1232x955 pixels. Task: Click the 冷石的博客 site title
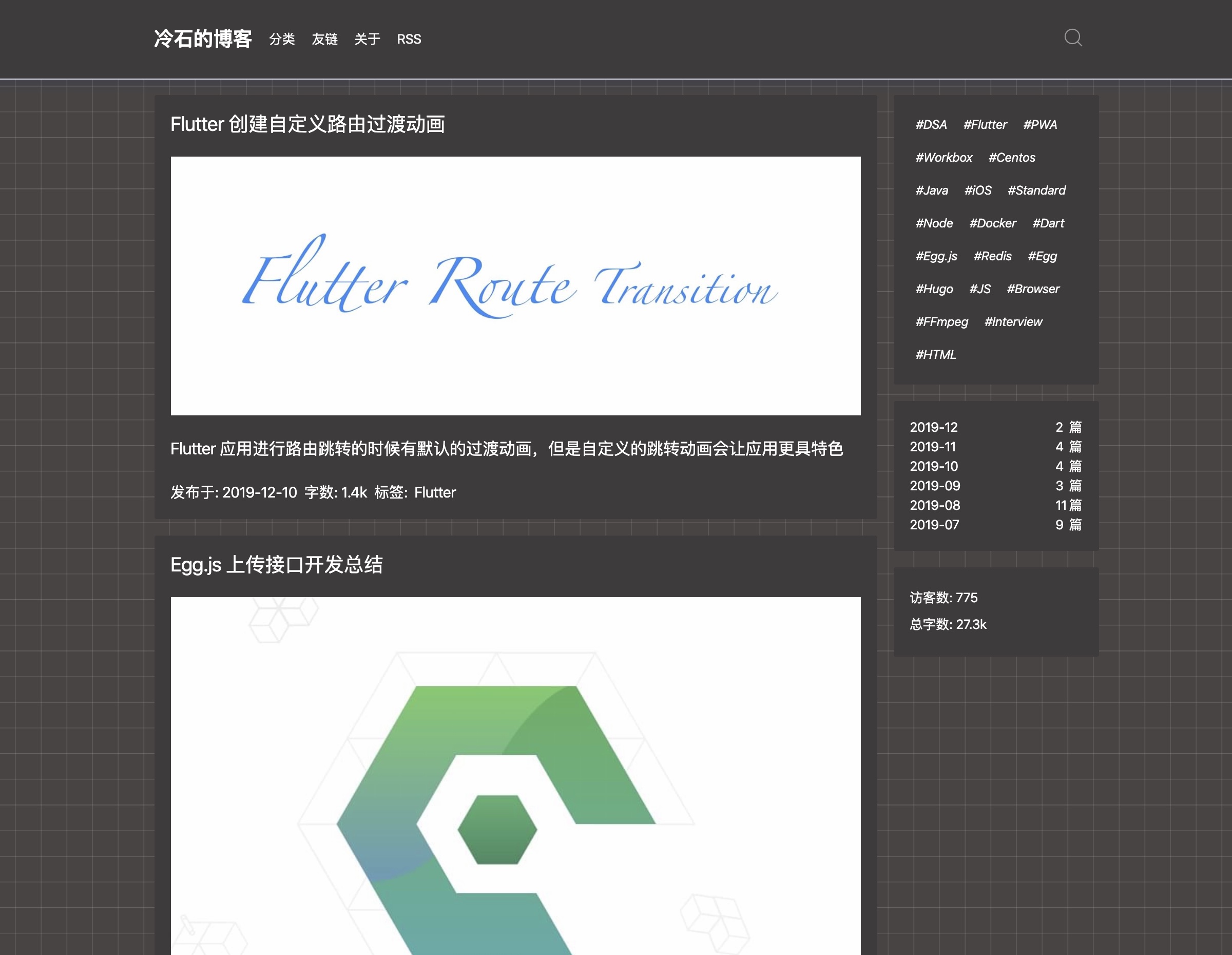pos(203,39)
